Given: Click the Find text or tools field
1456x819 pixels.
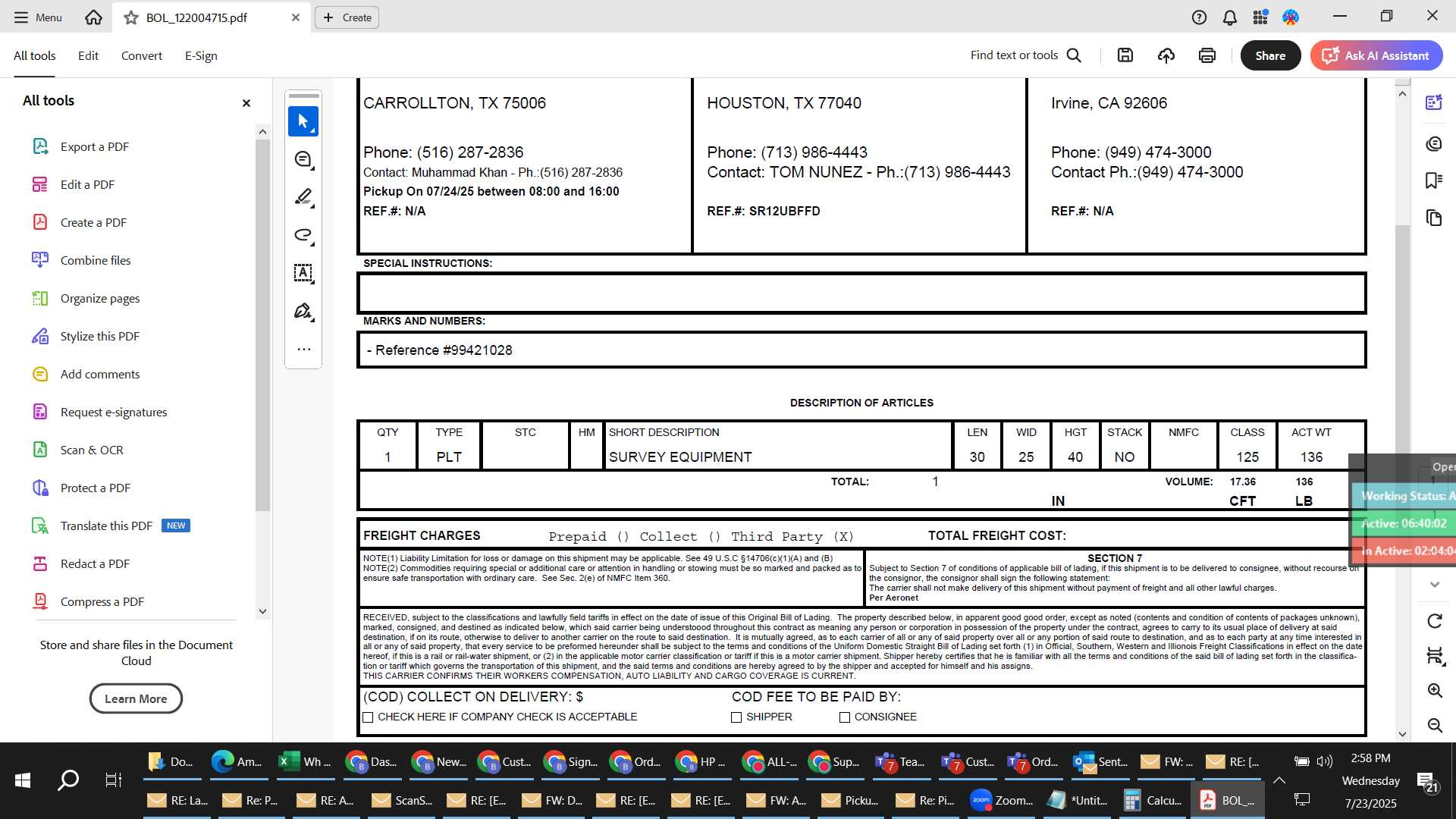Looking at the screenshot, I should pyautogui.click(x=1014, y=55).
